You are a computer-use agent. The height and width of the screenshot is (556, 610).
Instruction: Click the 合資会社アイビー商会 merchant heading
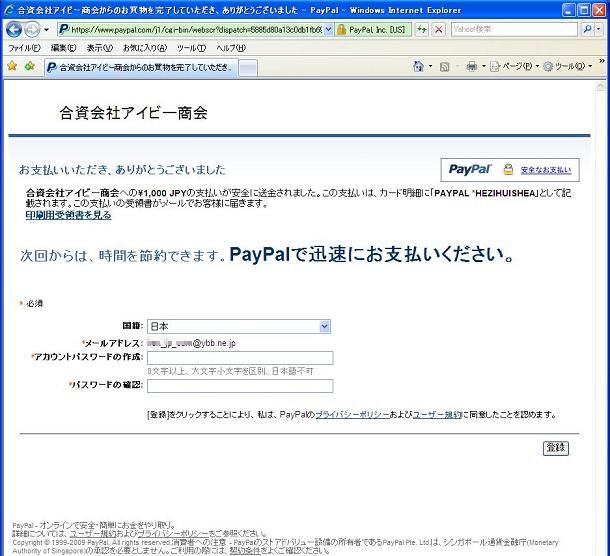[133, 113]
